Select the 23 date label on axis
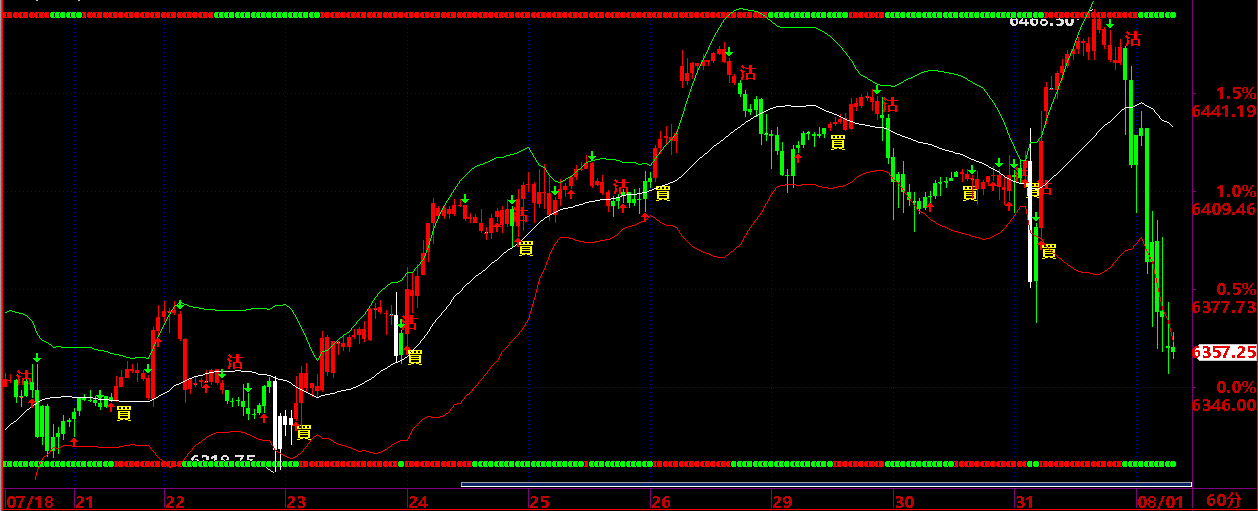This screenshot has width=1258, height=511. [x=296, y=501]
